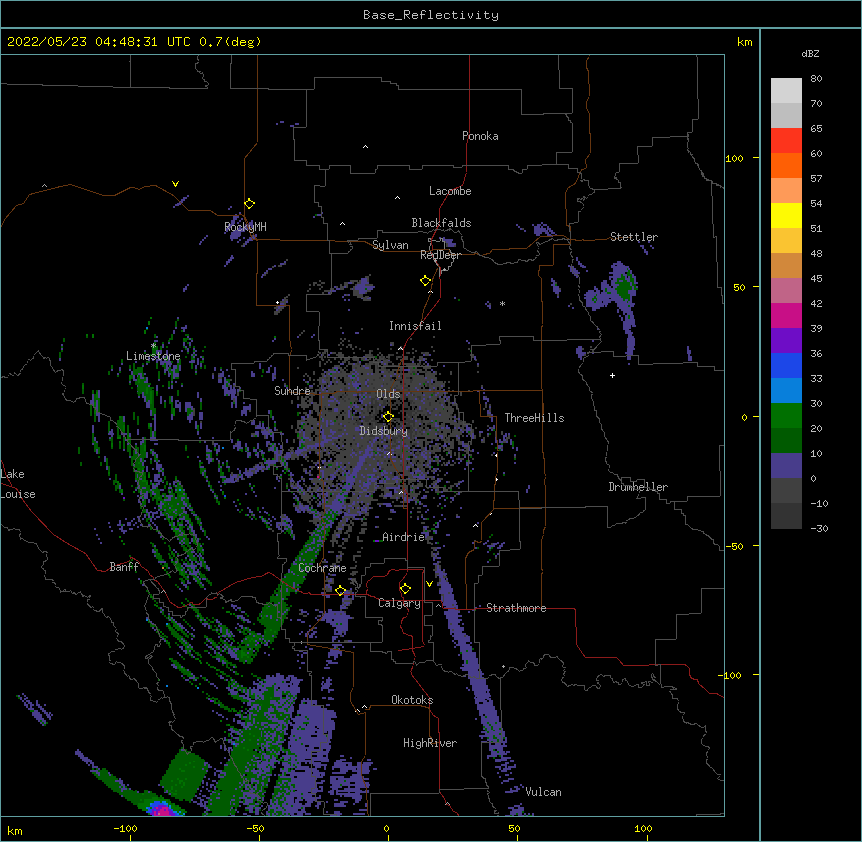Select the purple 36-39 dBZ legend swatch
Image resolution: width=862 pixels, height=842 pixels.
786,341
